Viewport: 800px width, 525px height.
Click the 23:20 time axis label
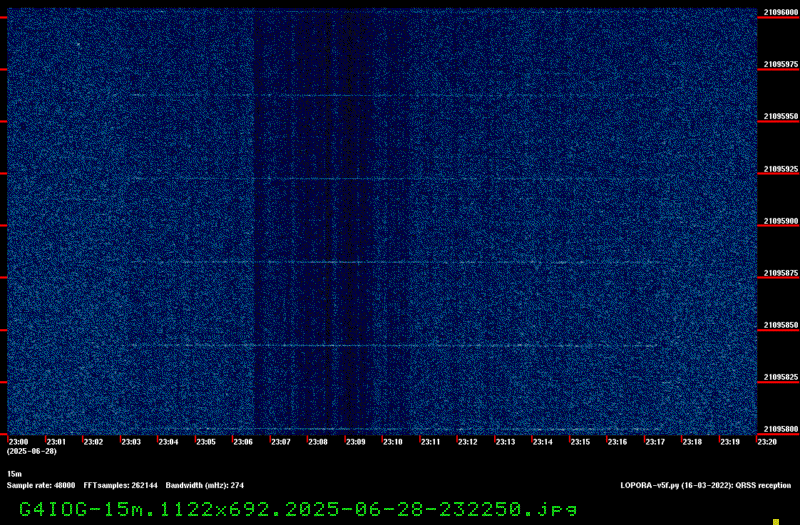(x=767, y=442)
